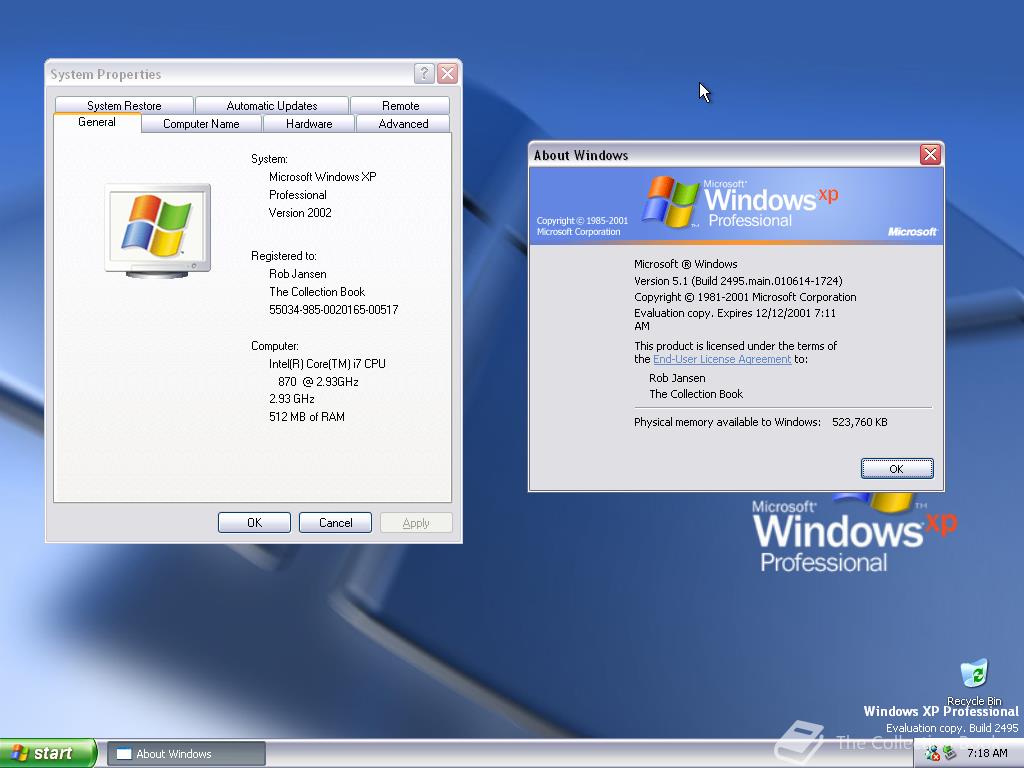Click 'Intel(R) Core(TM) i7 CPU' text
This screenshot has width=1024, height=768.
(327, 364)
